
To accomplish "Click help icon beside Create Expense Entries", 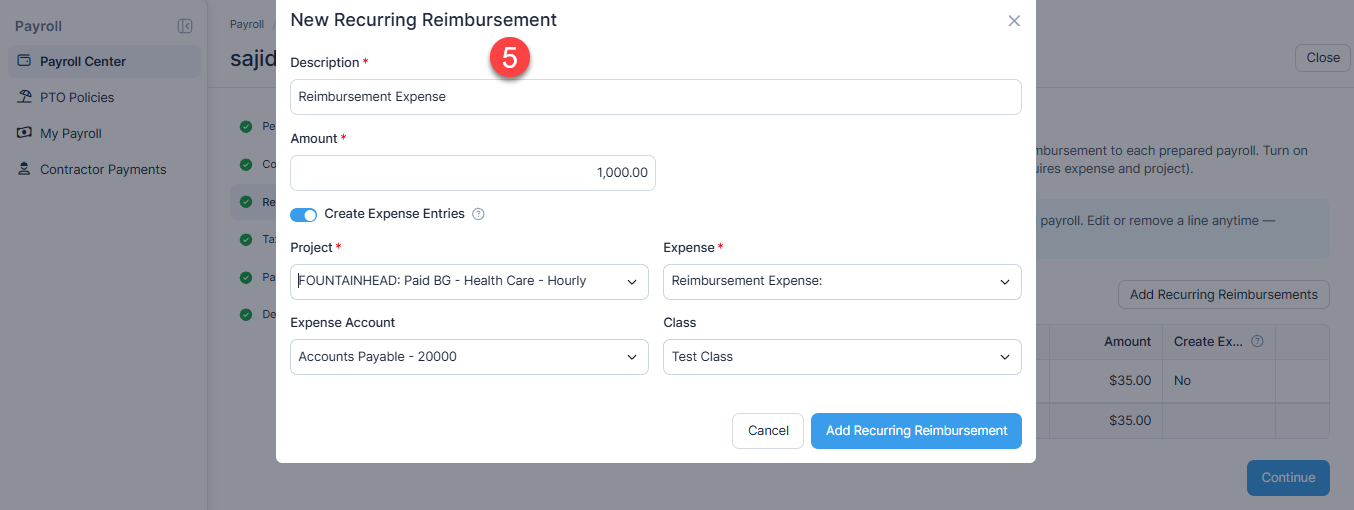I will pyautogui.click(x=478, y=214).
